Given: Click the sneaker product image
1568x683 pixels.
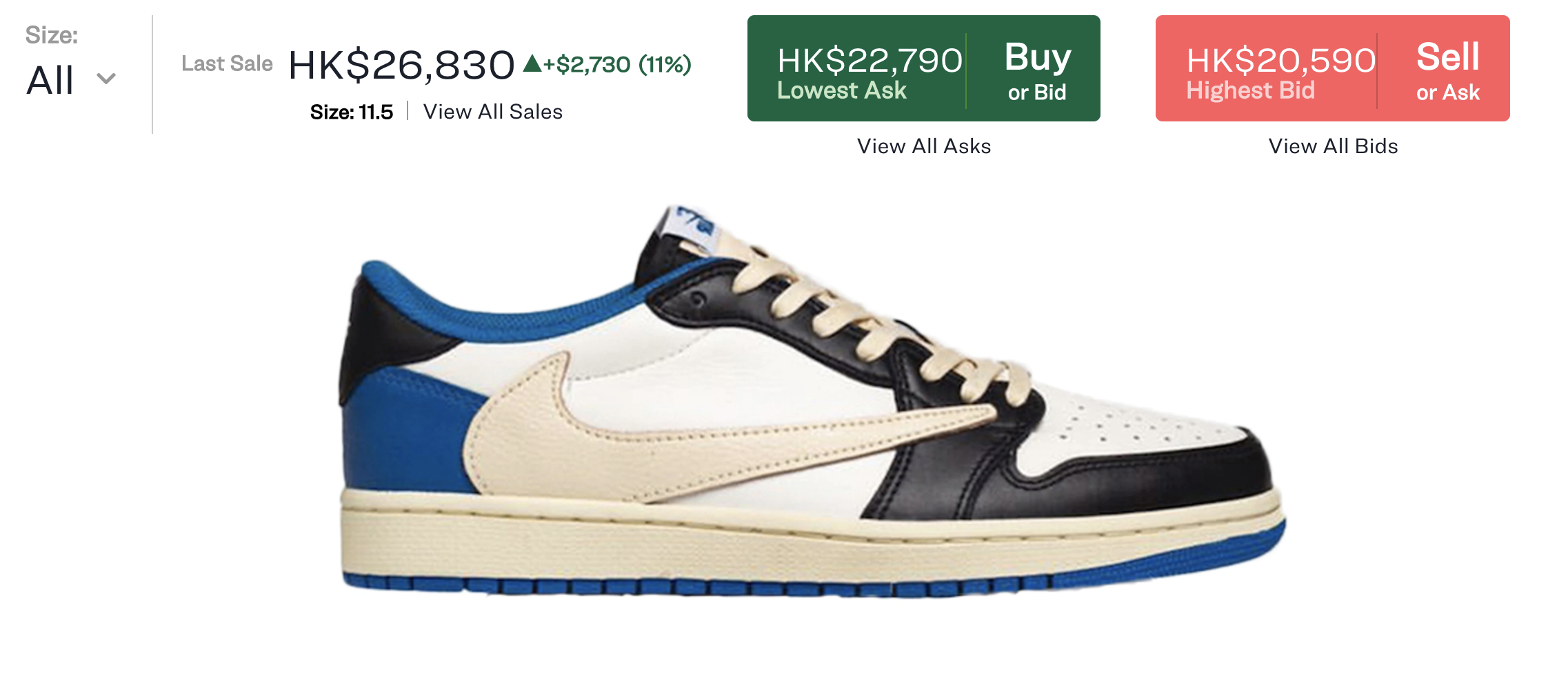Looking at the screenshot, I should pyautogui.click(x=812, y=400).
